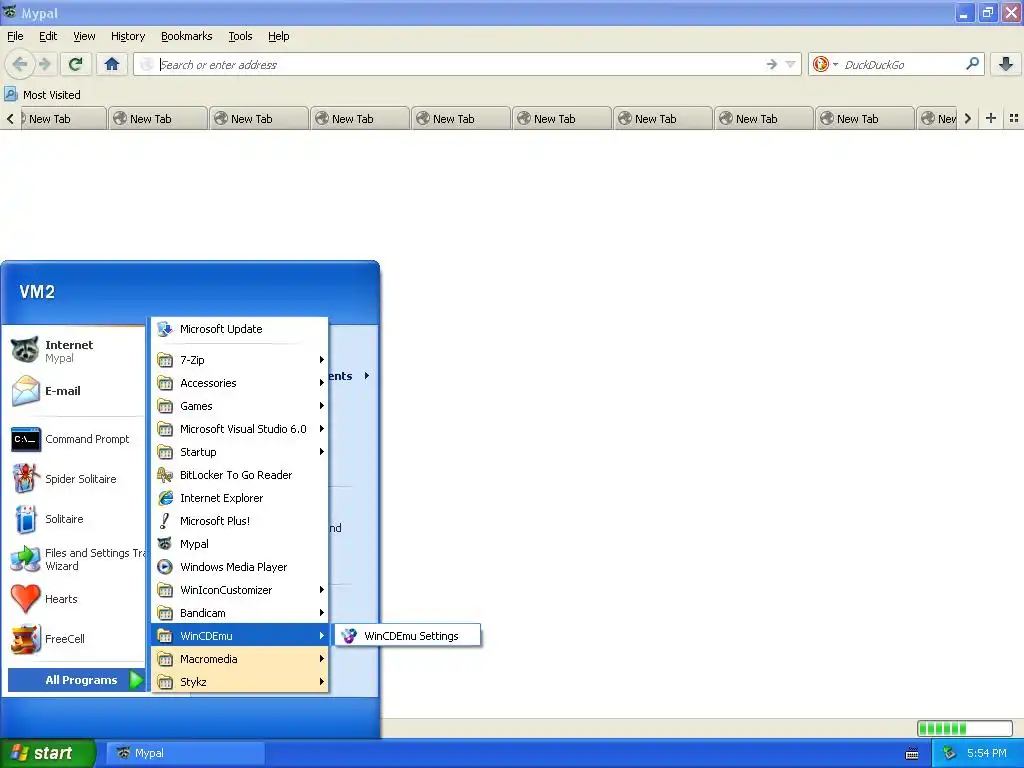The width and height of the screenshot is (1024, 768).
Task: Select the highlighted WinCDEmu folder
Action: (x=240, y=635)
